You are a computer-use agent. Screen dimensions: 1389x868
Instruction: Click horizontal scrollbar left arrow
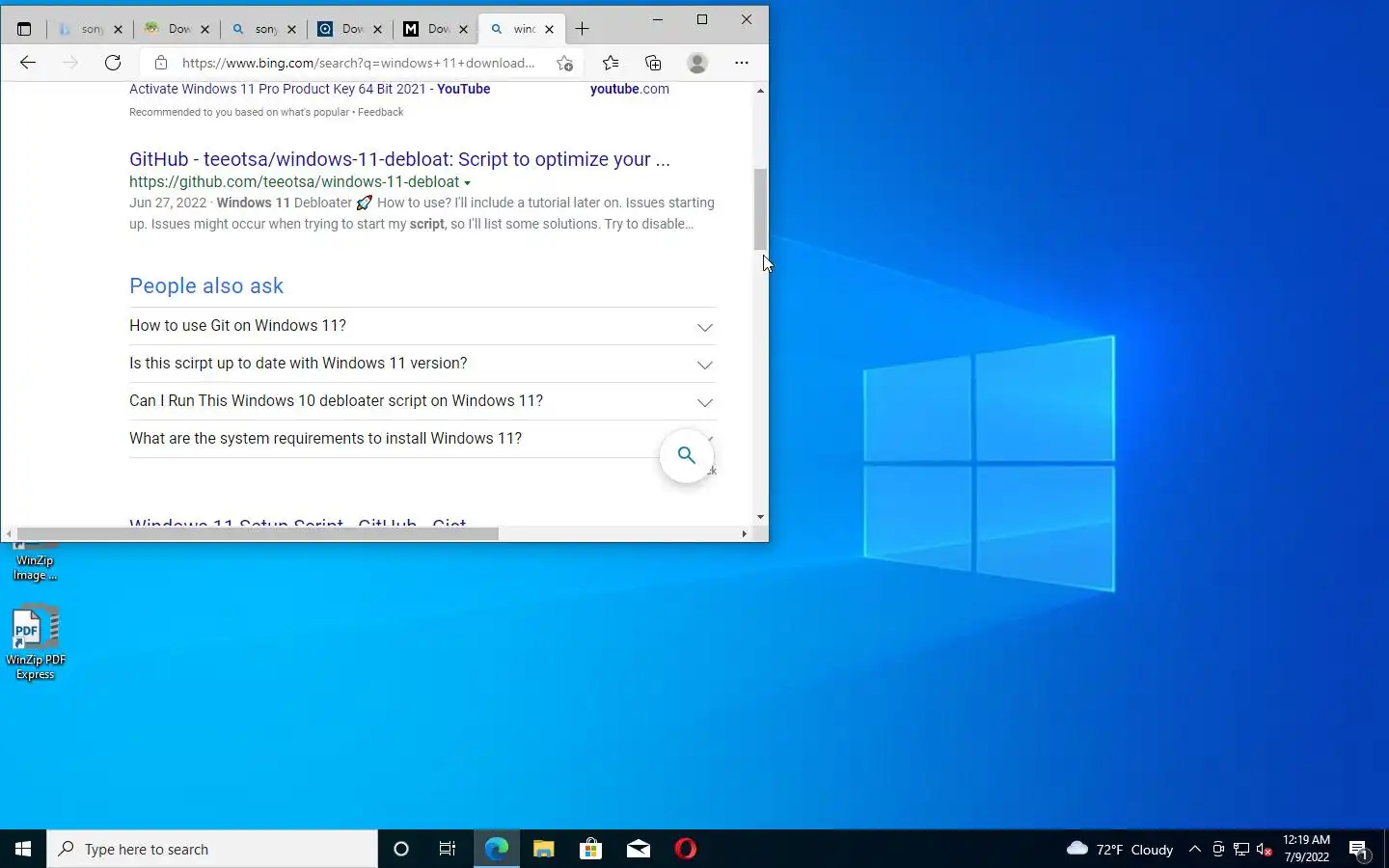tap(9, 533)
